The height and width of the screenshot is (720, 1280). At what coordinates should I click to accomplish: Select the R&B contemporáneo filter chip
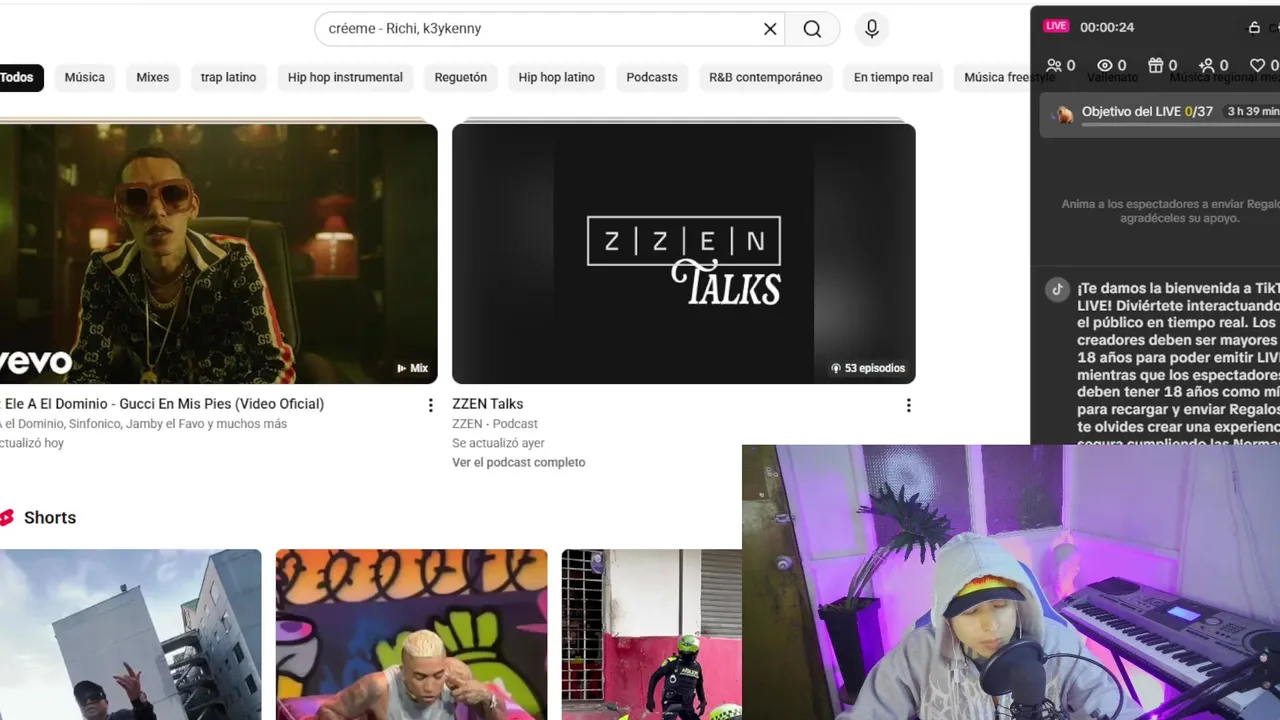[x=766, y=77]
